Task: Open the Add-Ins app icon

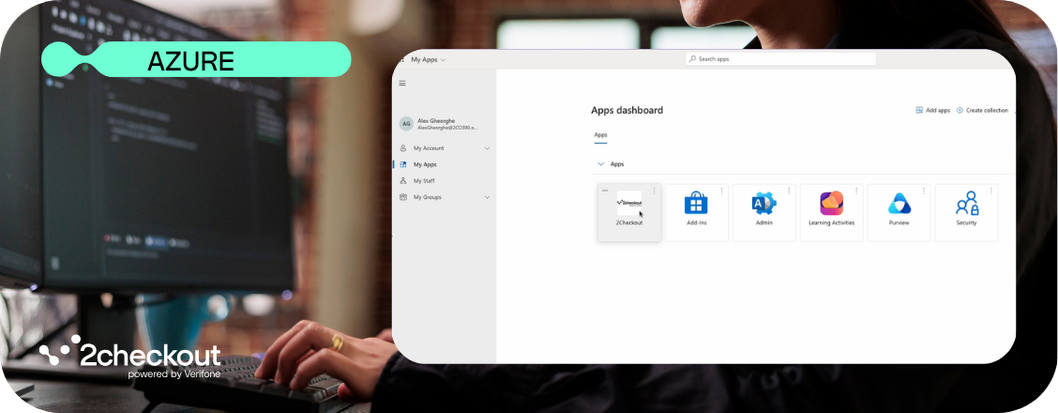Action: coord(696,203)
